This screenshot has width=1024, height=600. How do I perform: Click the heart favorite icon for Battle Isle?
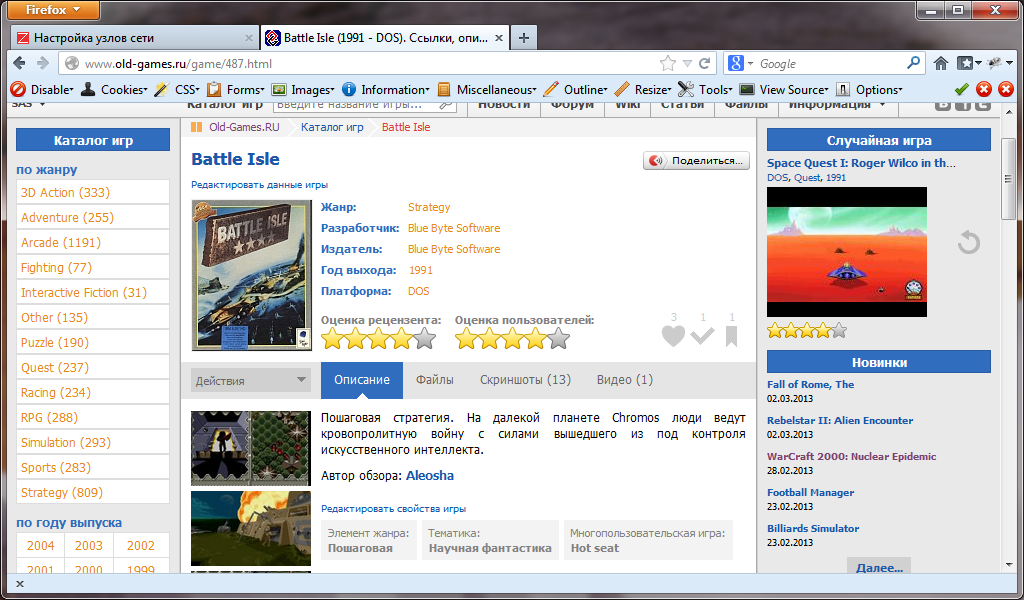(x=673, y=336)
